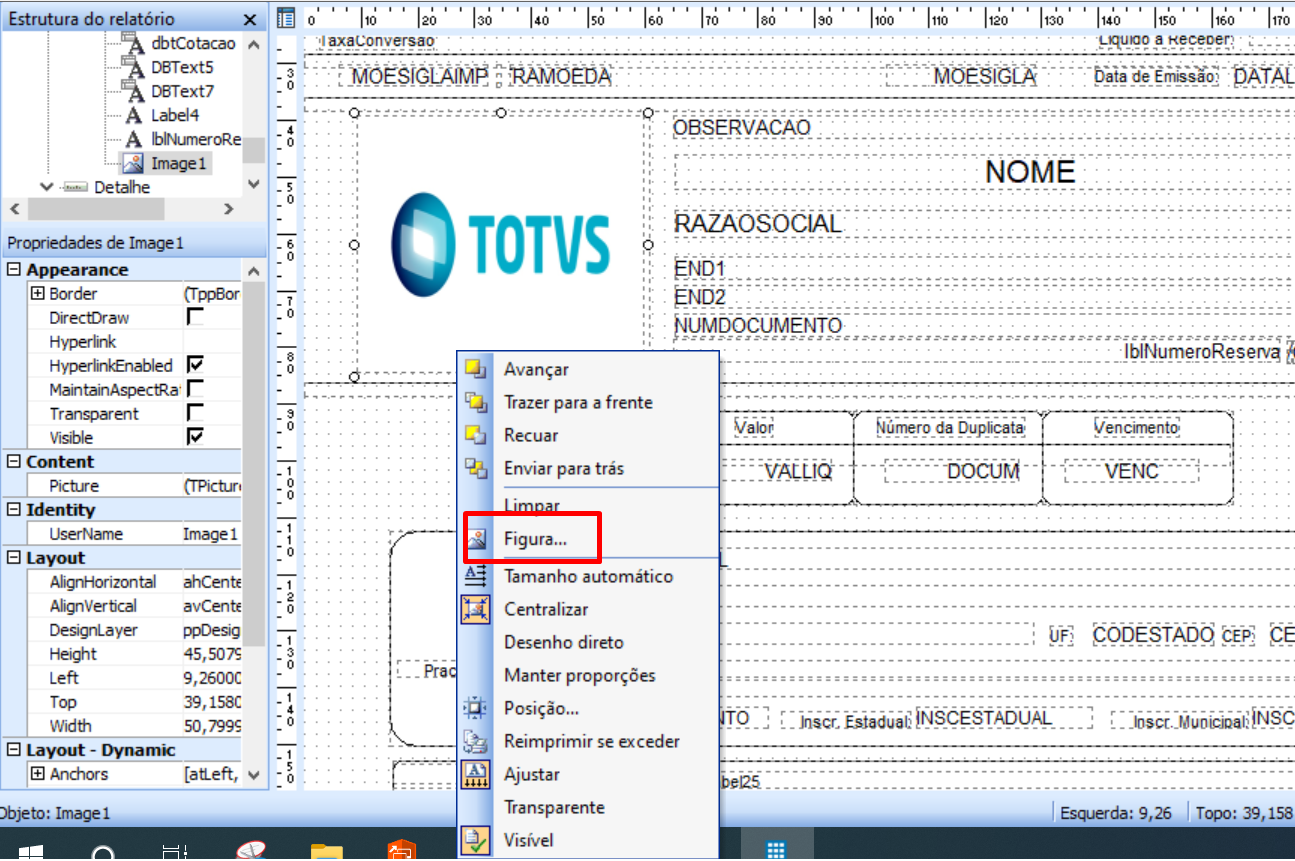This screenshot has height=861, width=1295.
Task: Uncheck the HyperlinkEnabled property
Action: [196, 365]
